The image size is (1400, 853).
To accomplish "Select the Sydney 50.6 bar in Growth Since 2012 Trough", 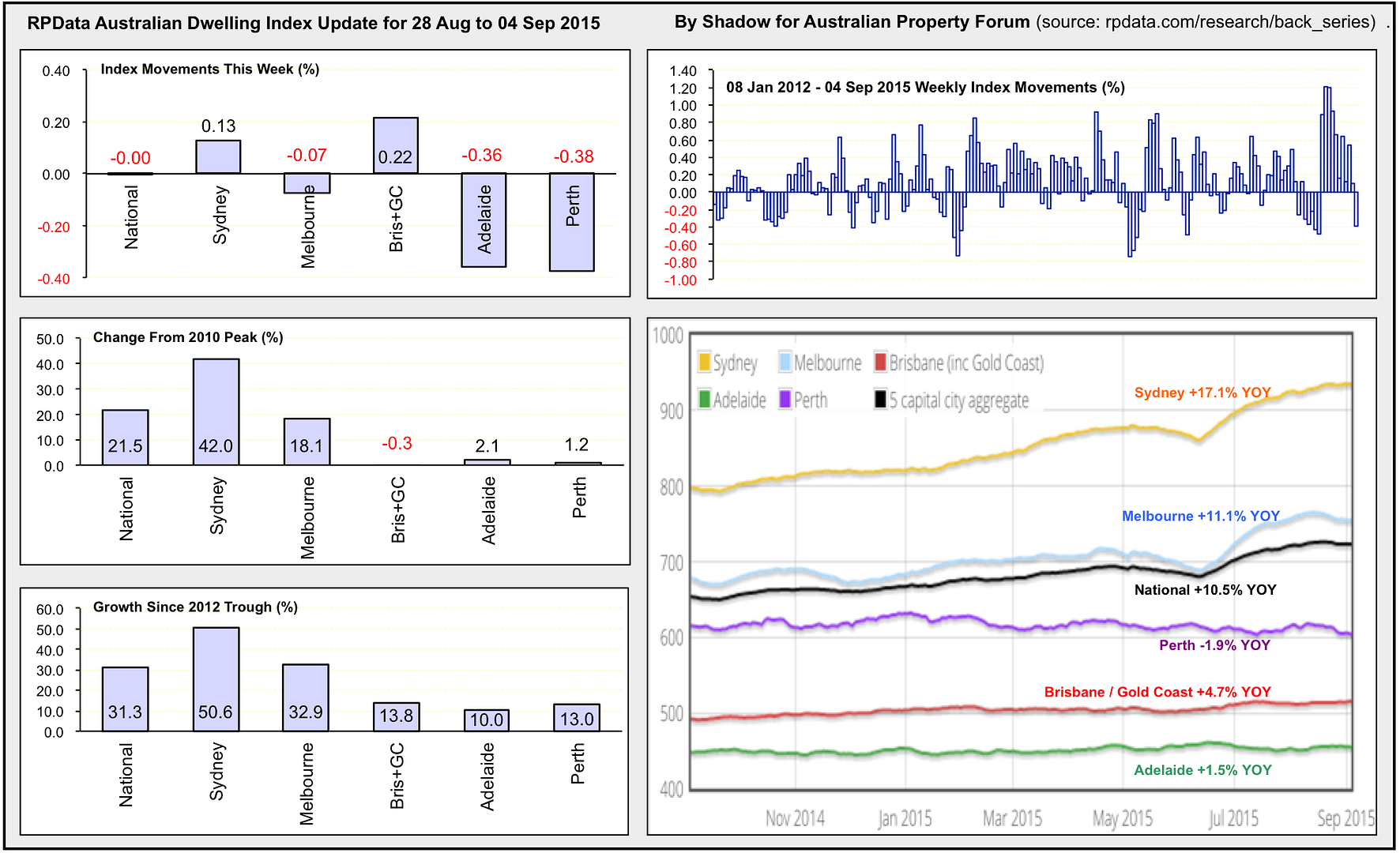I will pyautogui.click(x=216, y=678).
